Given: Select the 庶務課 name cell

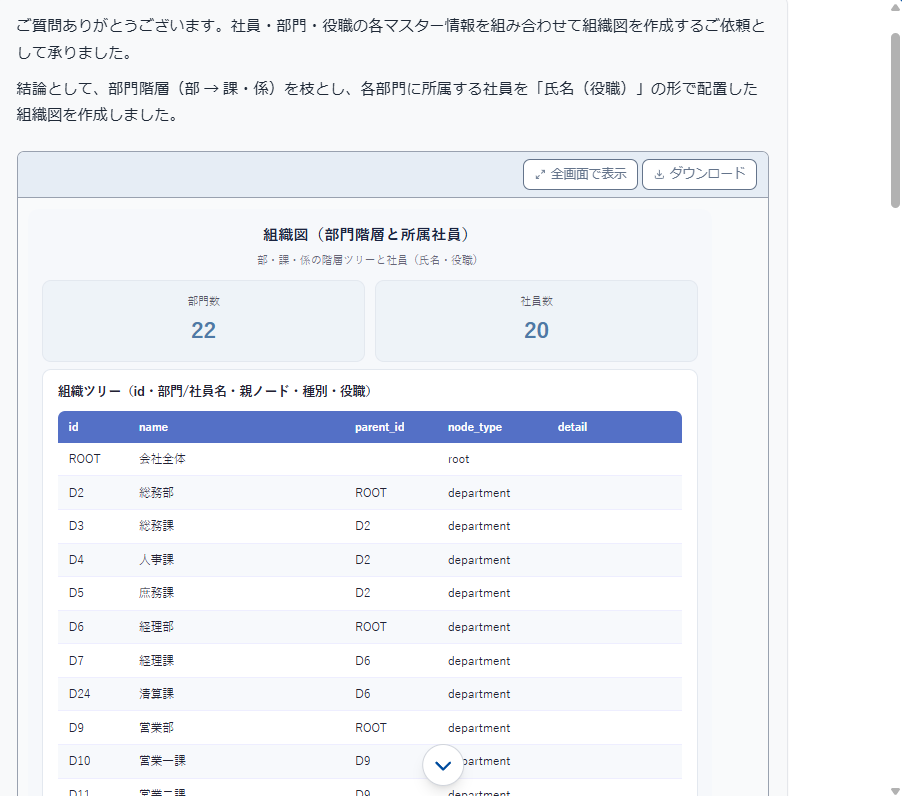Looking at the screenshot, I should pyautogui.click(x=156, y=593).
